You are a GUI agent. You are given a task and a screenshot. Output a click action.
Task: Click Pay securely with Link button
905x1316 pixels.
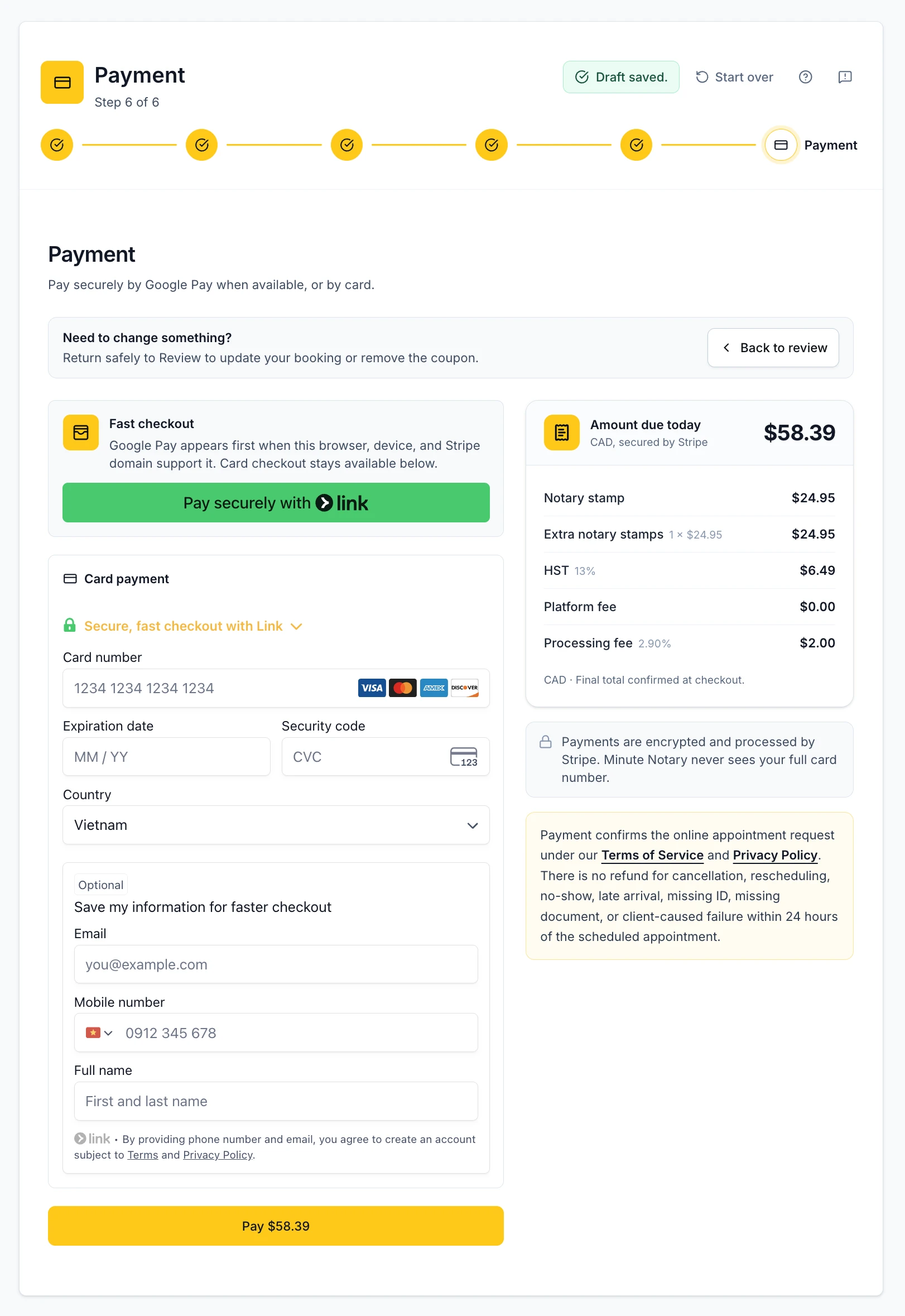pos(276,503)
